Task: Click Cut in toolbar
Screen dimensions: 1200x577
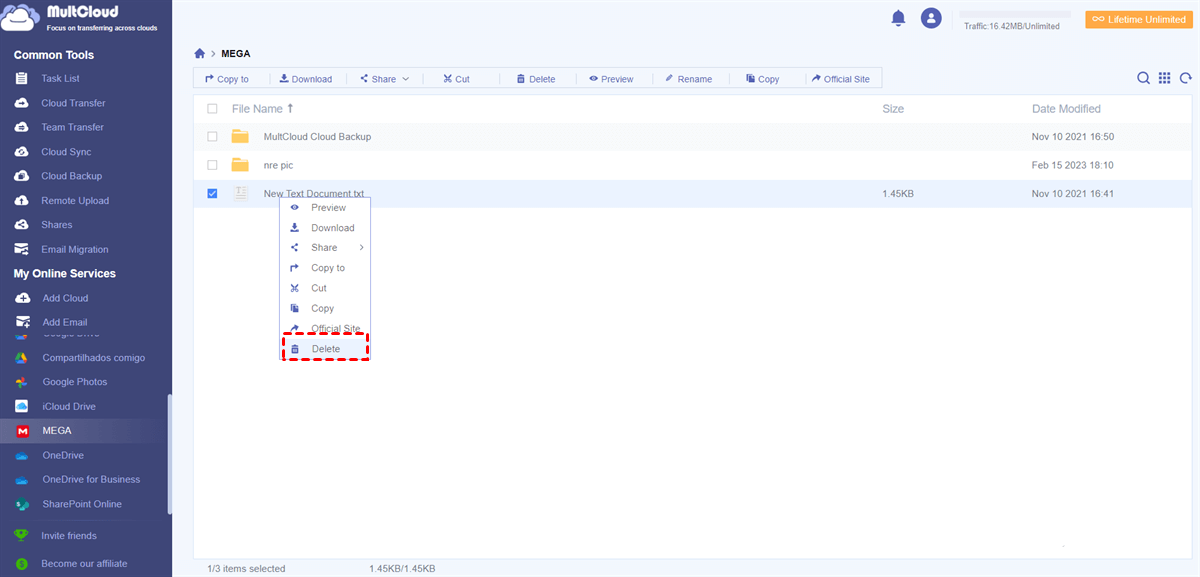Action: [456, 79]
